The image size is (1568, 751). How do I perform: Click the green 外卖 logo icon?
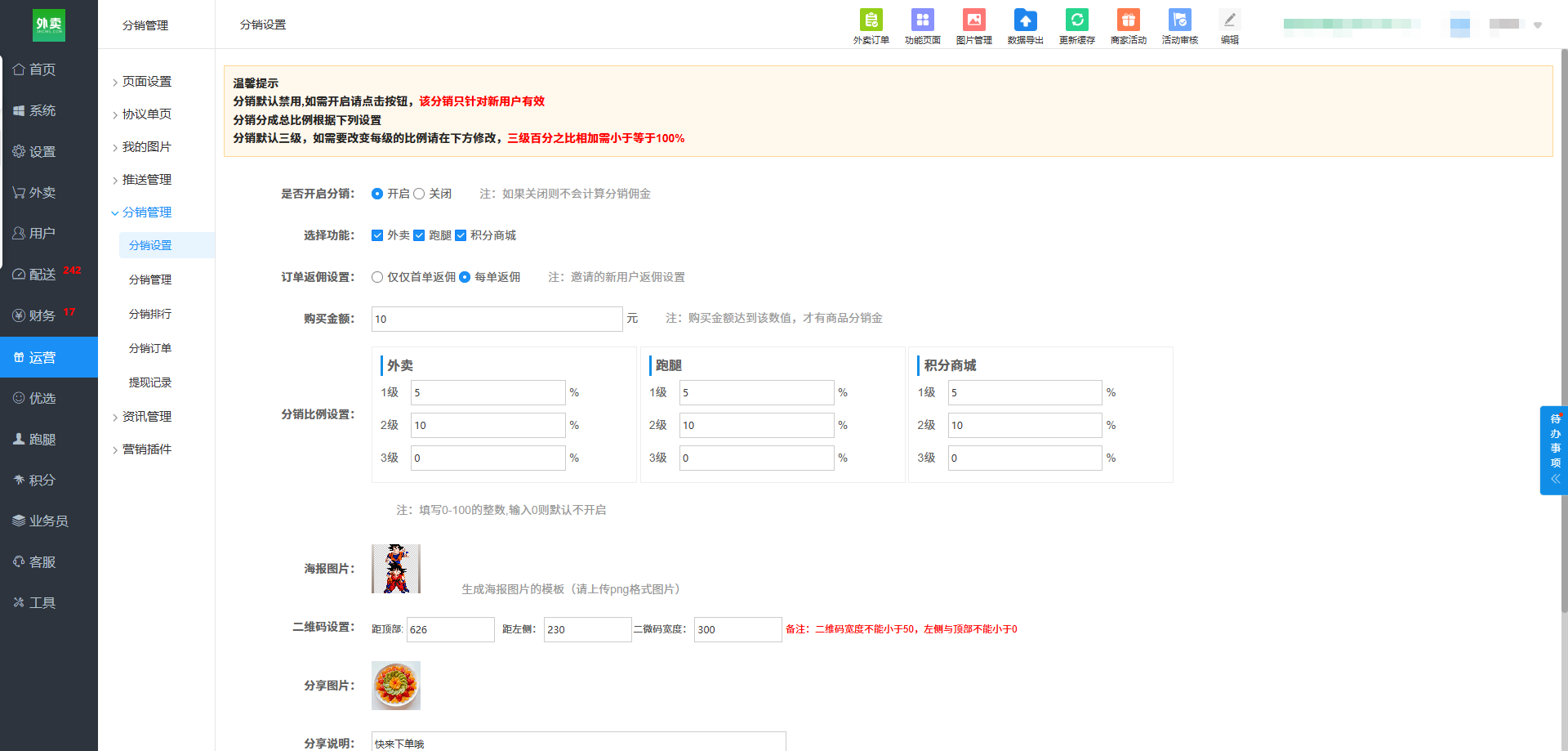[49, 25]
